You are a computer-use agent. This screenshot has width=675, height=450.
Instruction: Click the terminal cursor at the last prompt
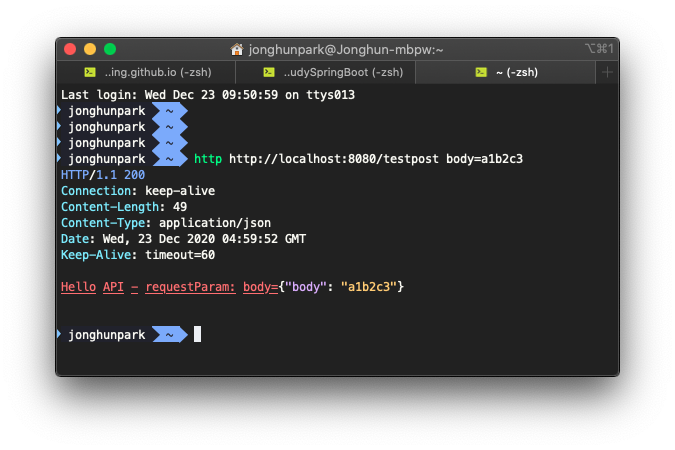click(x=198, y=334)
